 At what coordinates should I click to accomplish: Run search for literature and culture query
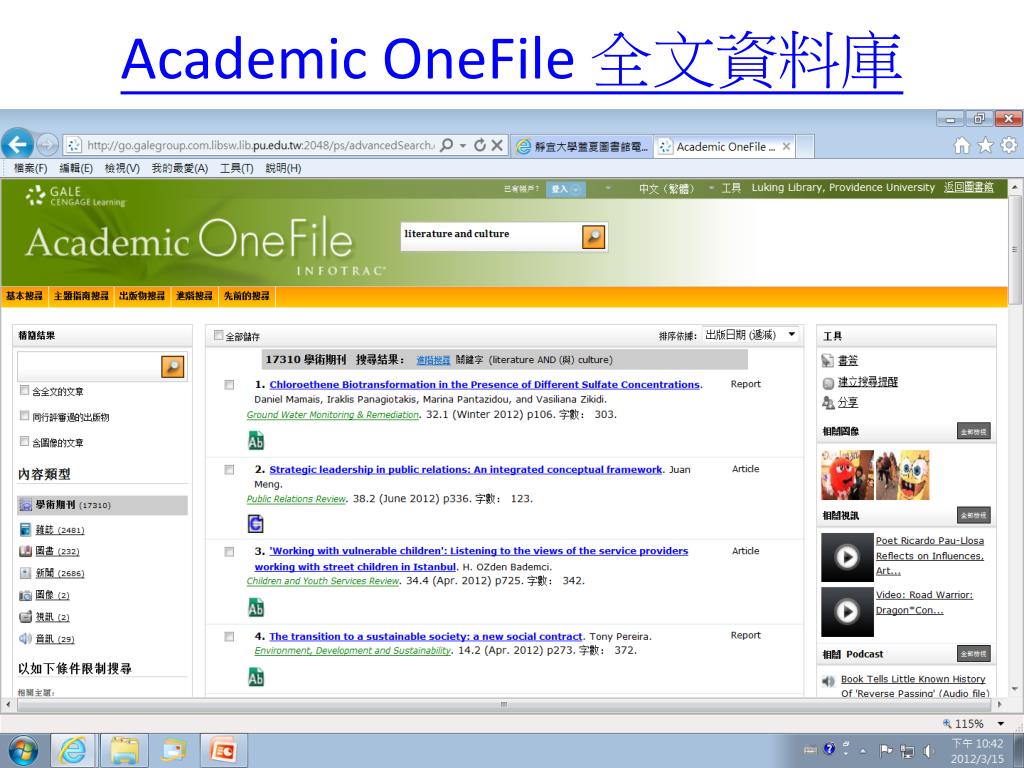pos(594,236)
